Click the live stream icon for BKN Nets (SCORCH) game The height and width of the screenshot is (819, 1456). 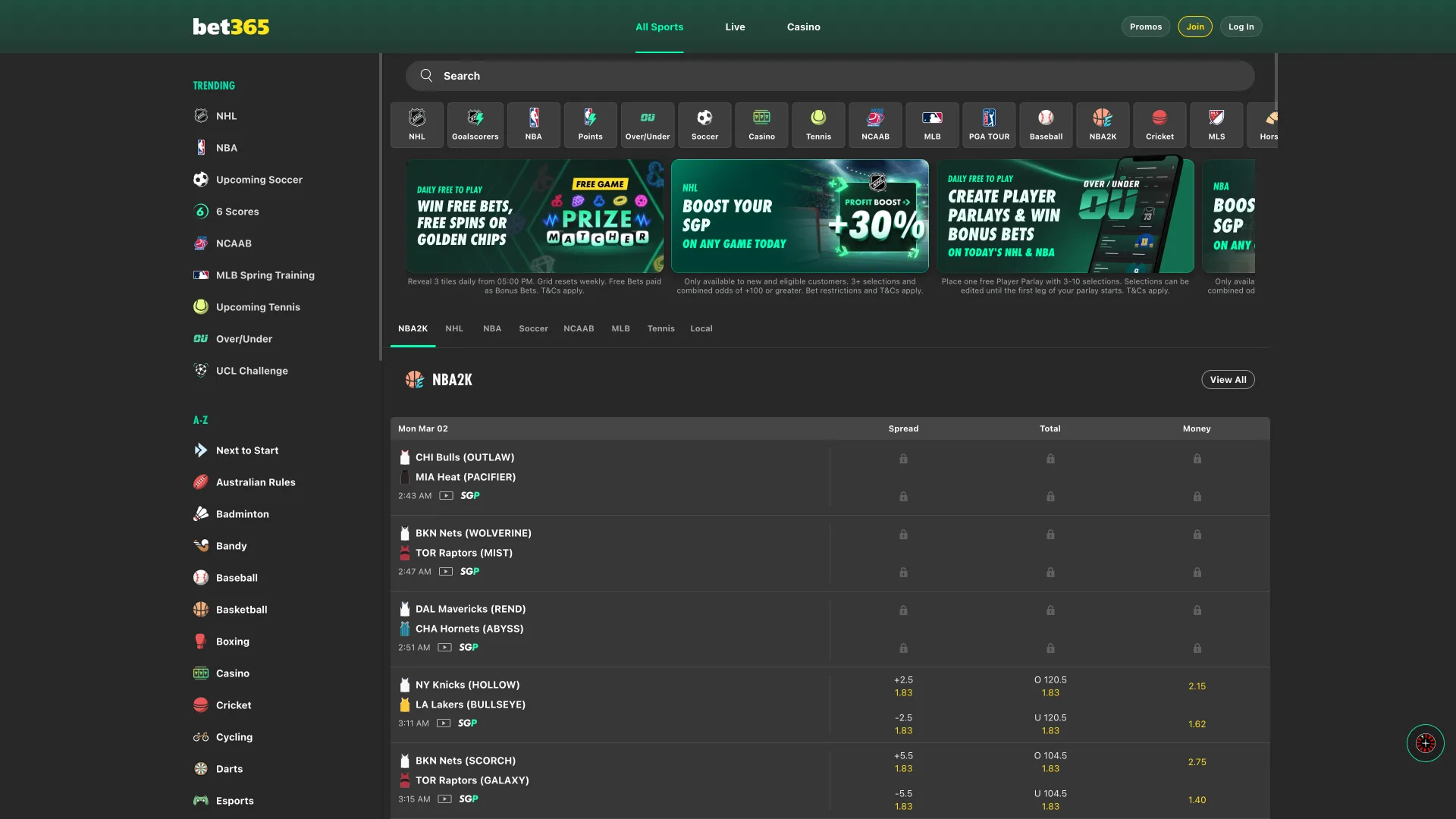point(444,799)
